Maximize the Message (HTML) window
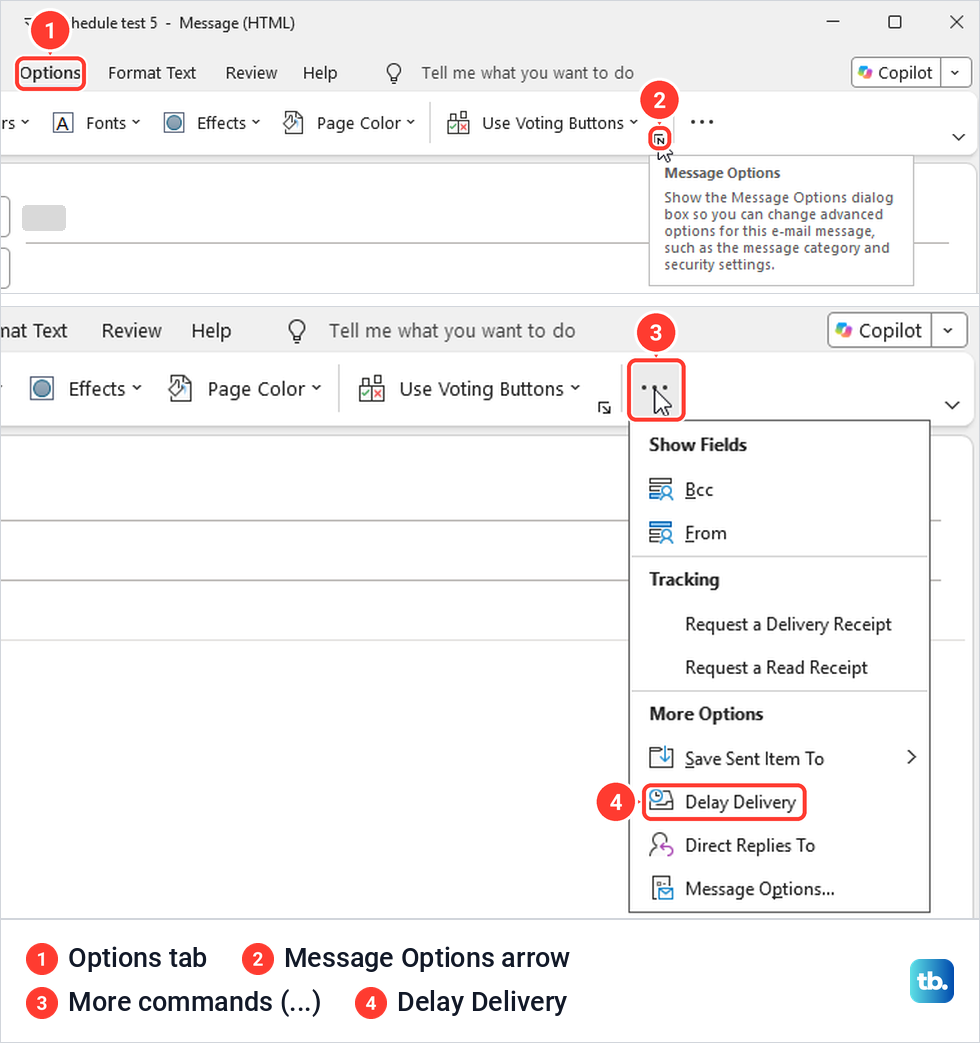Screen dimensions: 980x1043 895,22
